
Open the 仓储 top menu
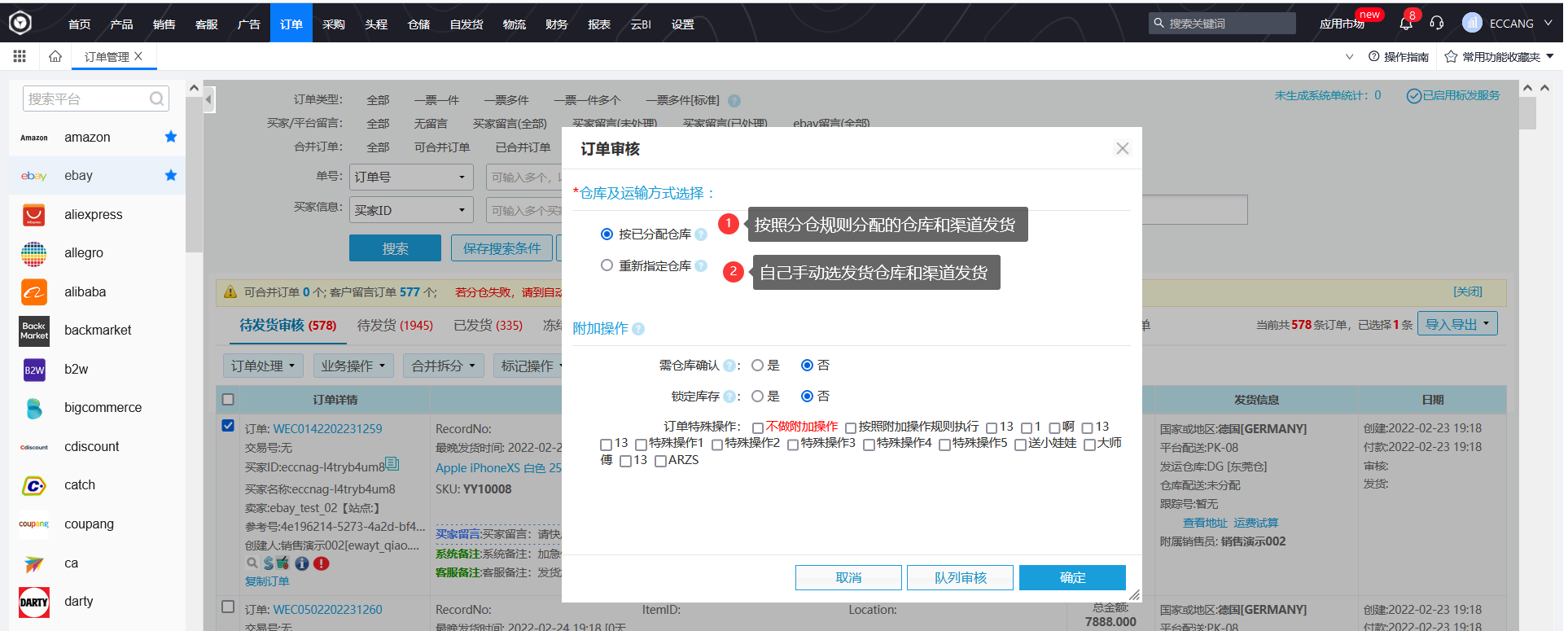coord(418,24)
